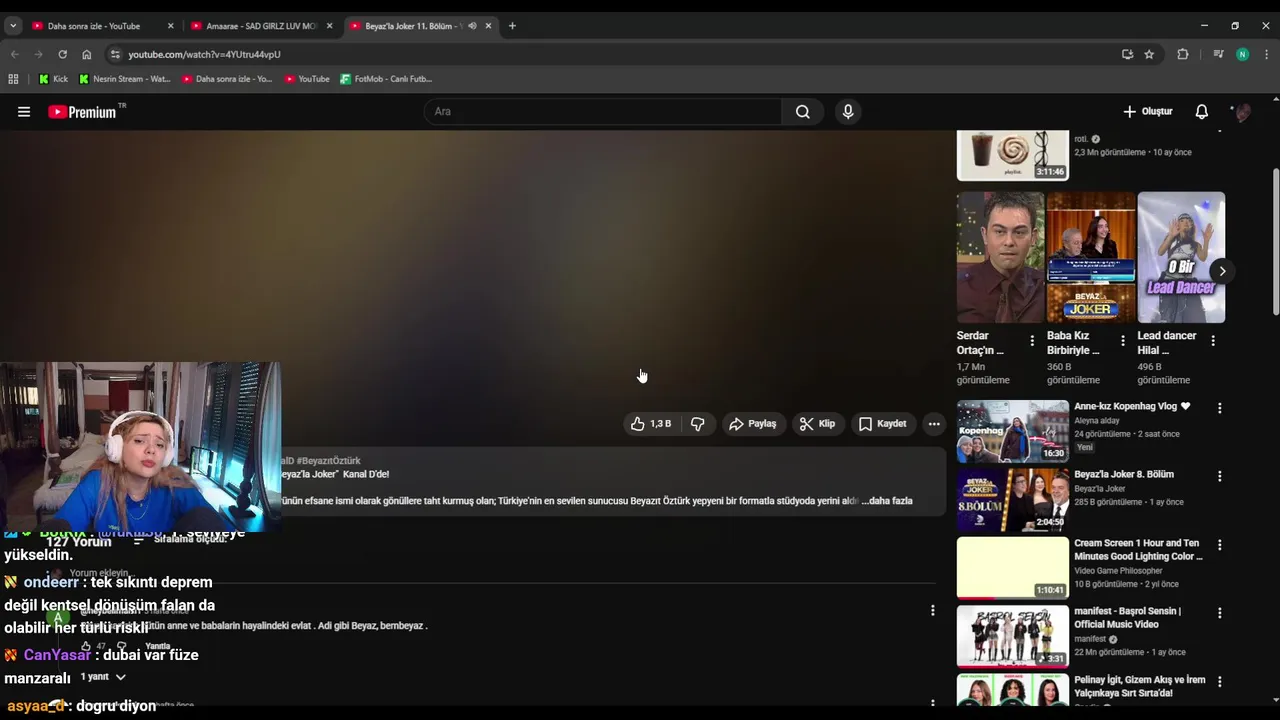1280x720 pixels.
Task: Open Chrome three-dot menu
Action: tap(1266, 54)
